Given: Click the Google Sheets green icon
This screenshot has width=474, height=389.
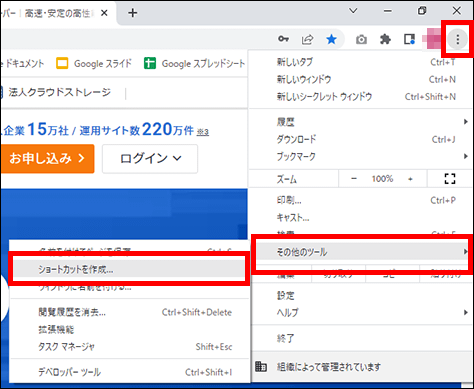Looking at the screenshot, I should tap(150, 63).
